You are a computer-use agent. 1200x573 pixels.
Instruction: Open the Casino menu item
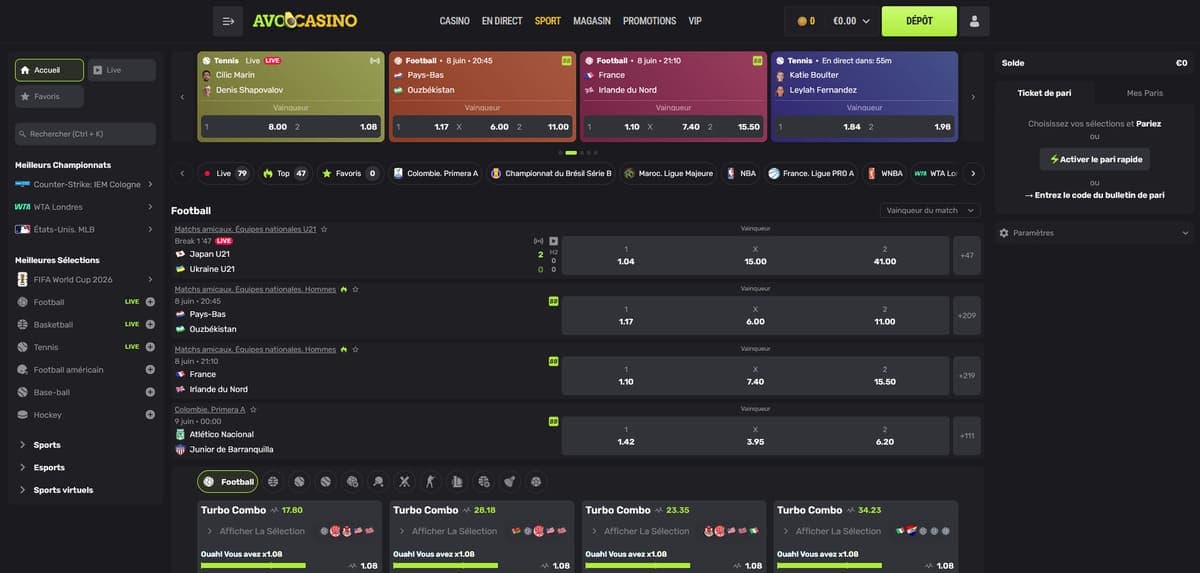[x=455, y=21]
